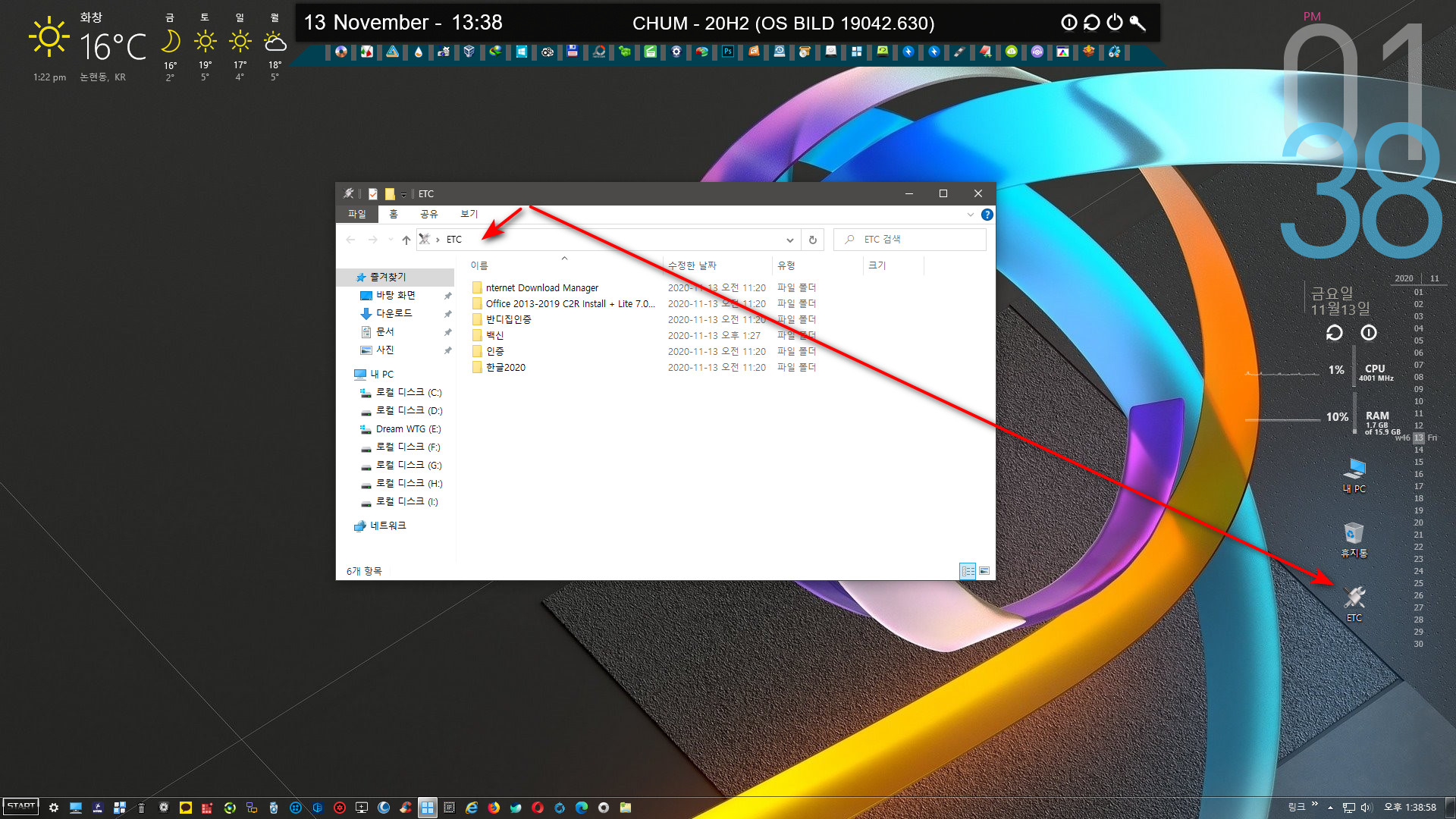Open the 휴지통 recycle bin on desktop
Screen dimensions: 1456x819
pyautogui.click(x=1354, y=539)
